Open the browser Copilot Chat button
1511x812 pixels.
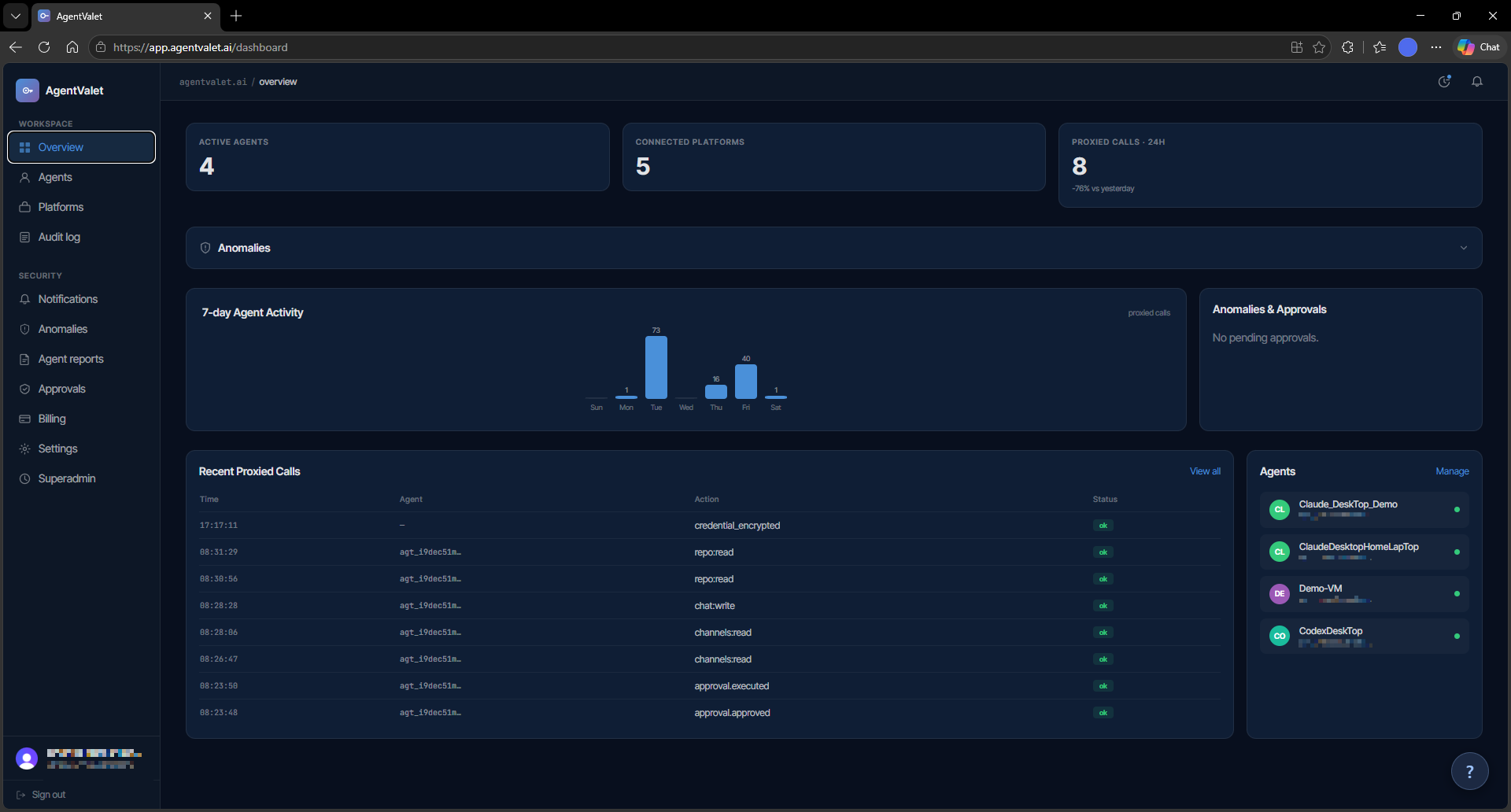1479,47
